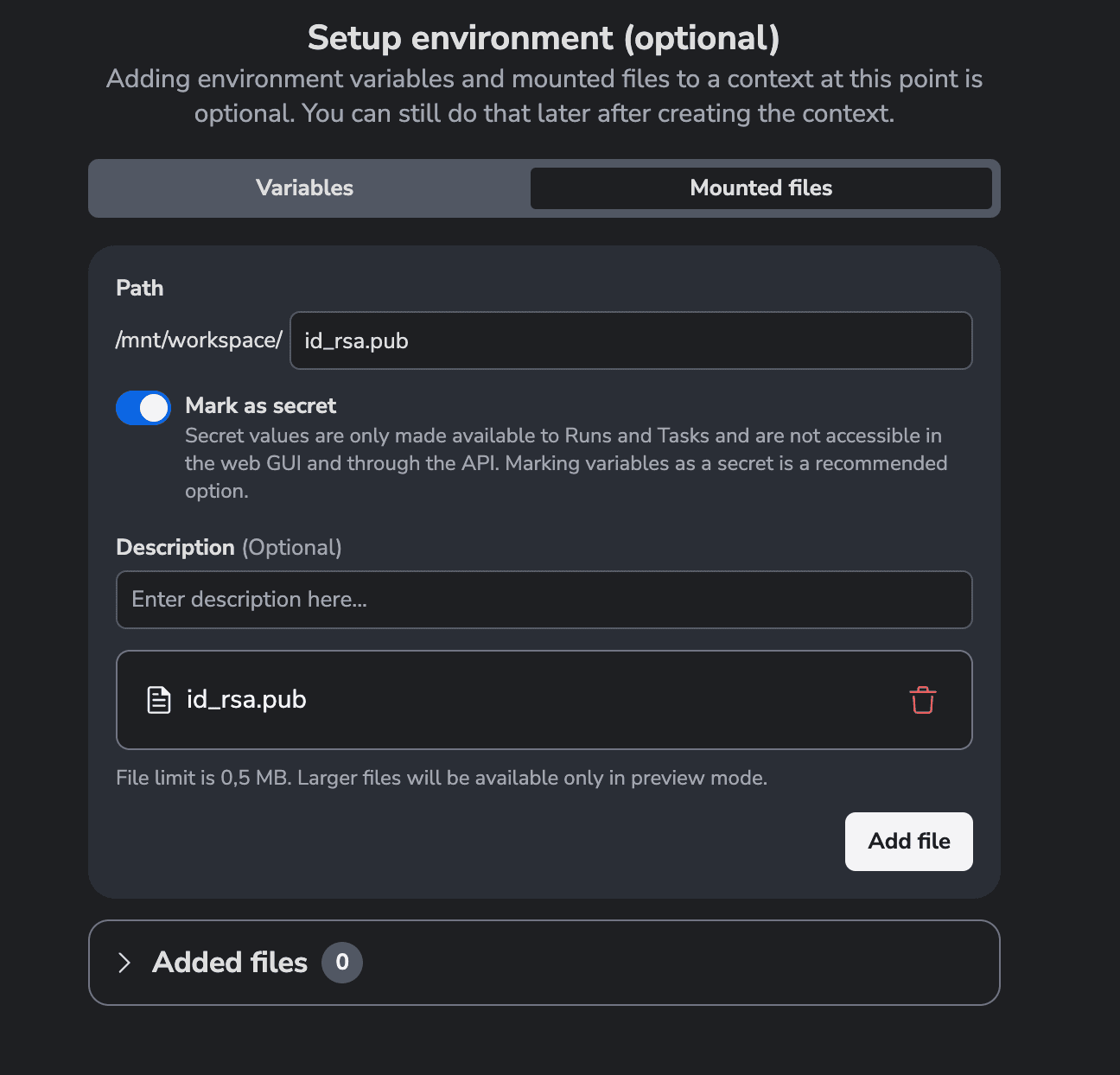Focus the Path field containing id_rsa.pub
The width and height of the screenshot is (1120, 1075).
[631, 340]
